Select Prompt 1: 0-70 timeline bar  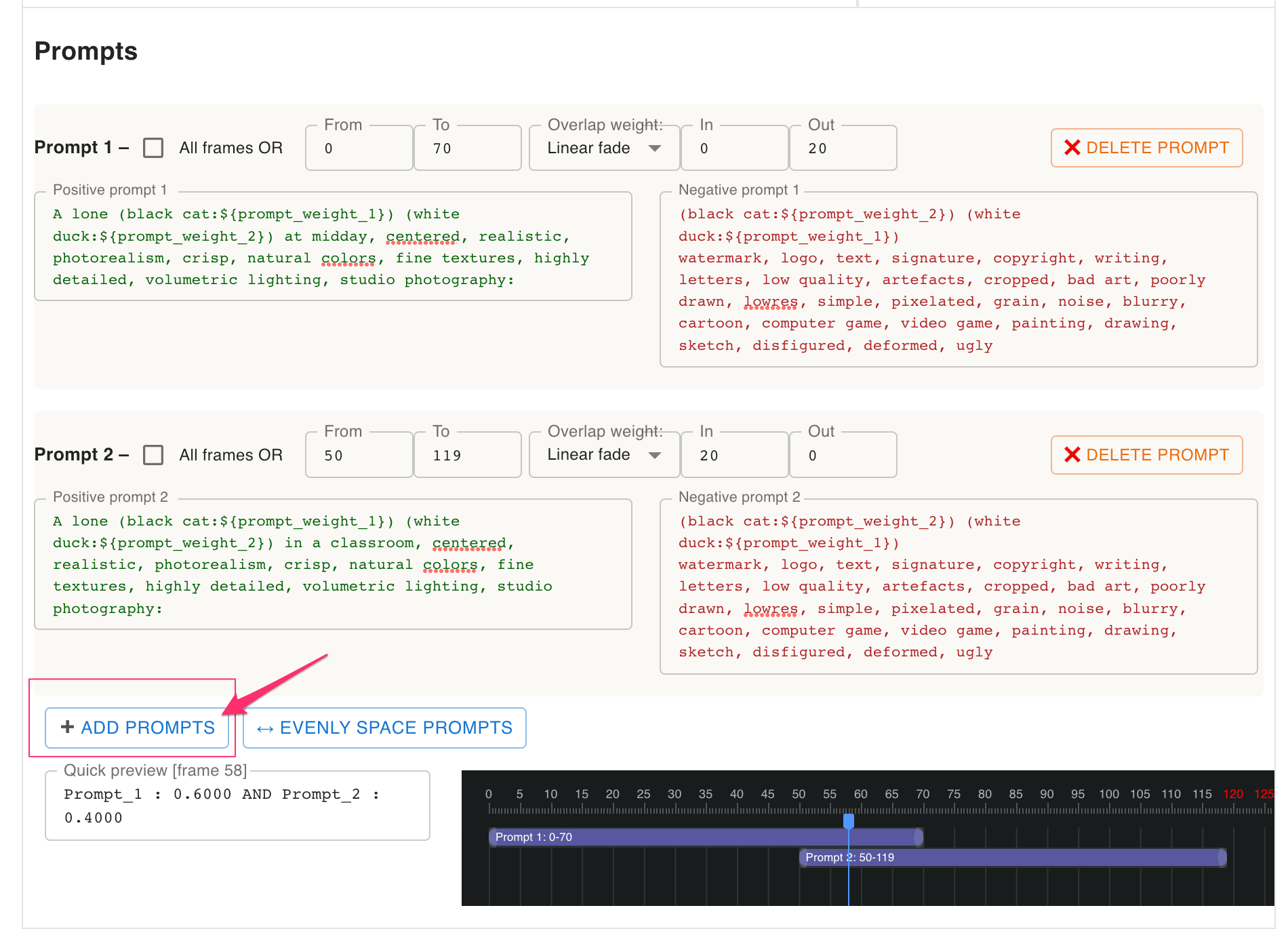[x=706, y=837]
